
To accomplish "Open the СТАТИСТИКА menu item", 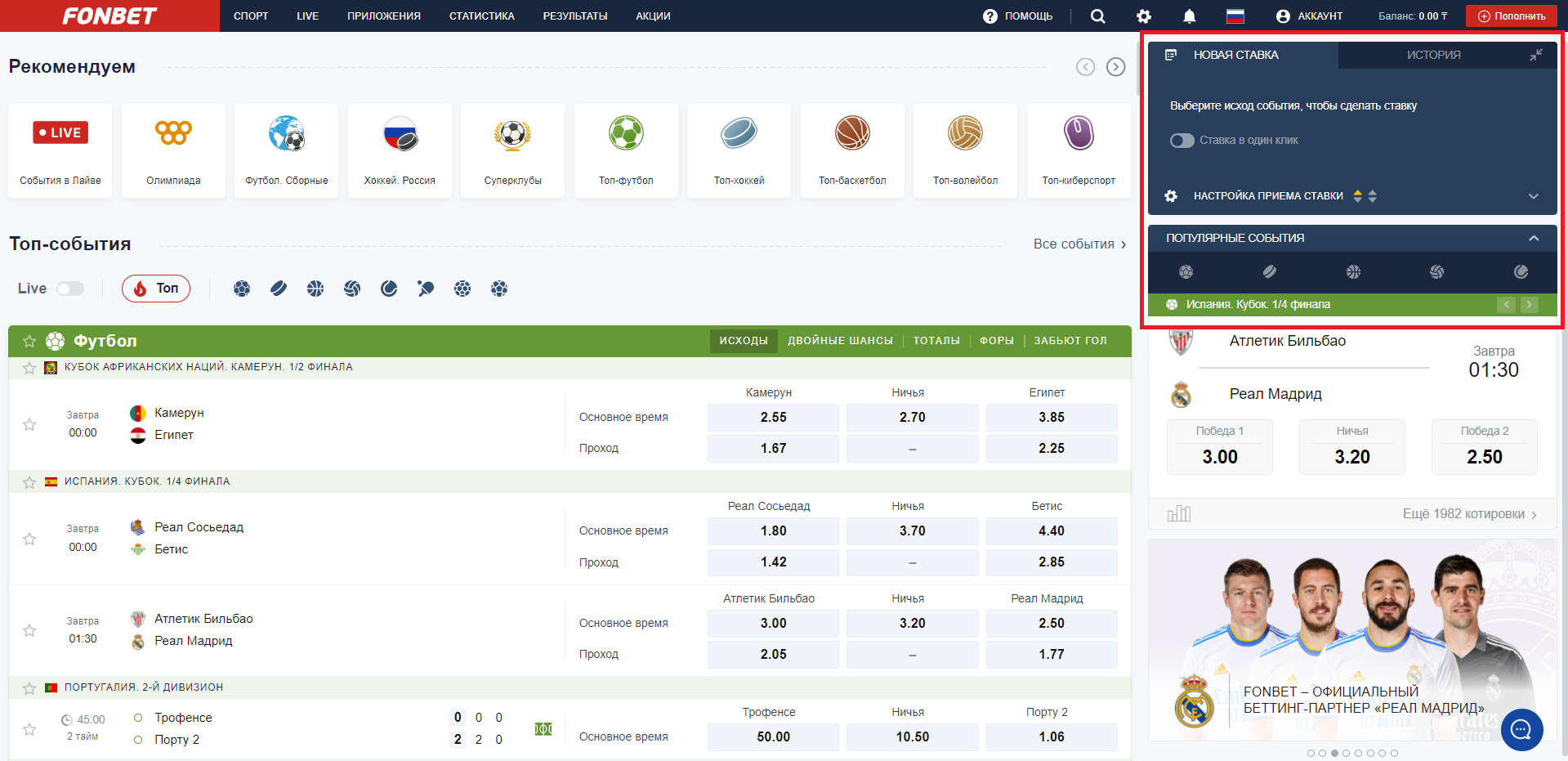I will (482, 16).
